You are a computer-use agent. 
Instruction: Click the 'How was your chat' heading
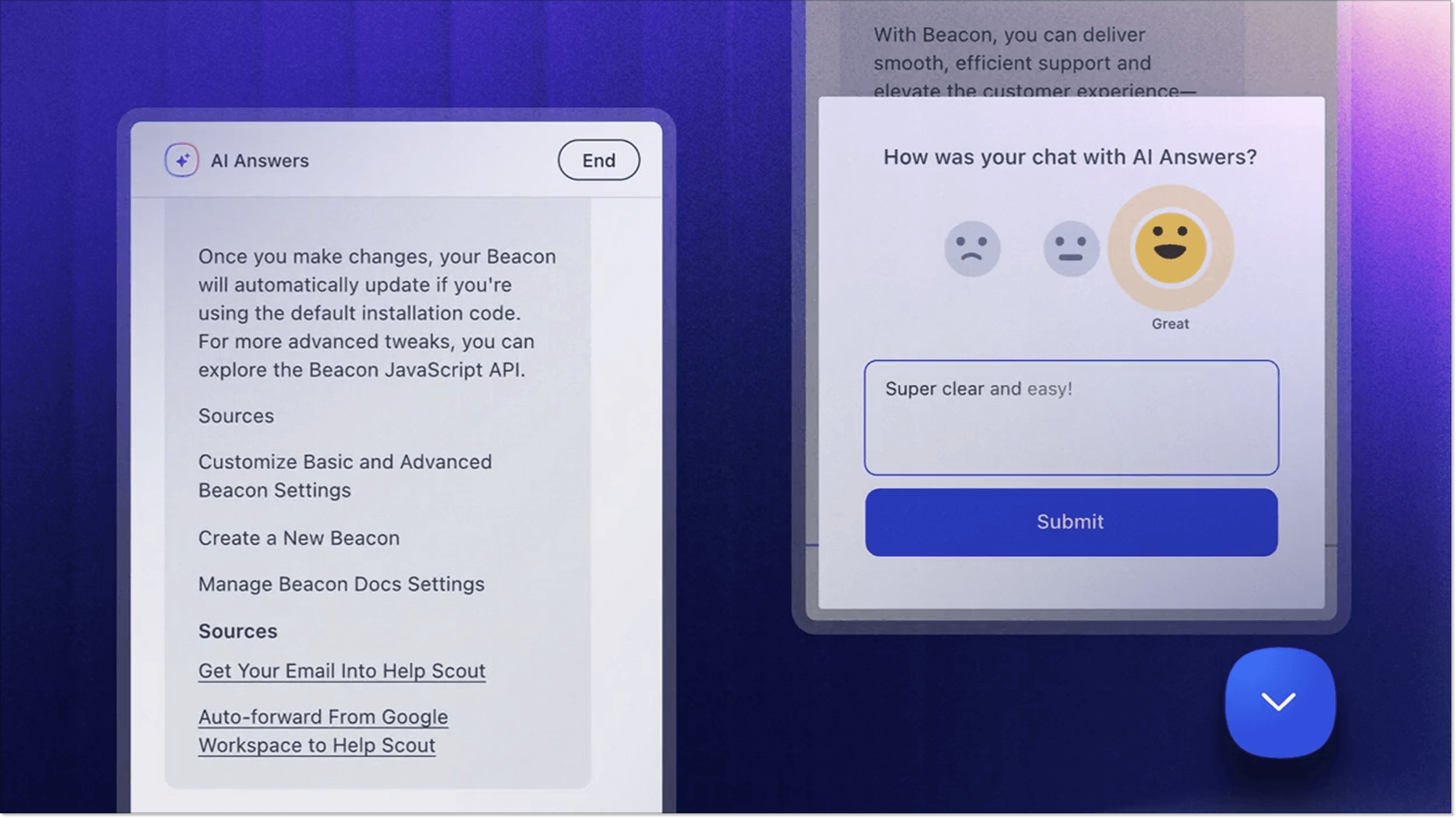coord(1070,157)
